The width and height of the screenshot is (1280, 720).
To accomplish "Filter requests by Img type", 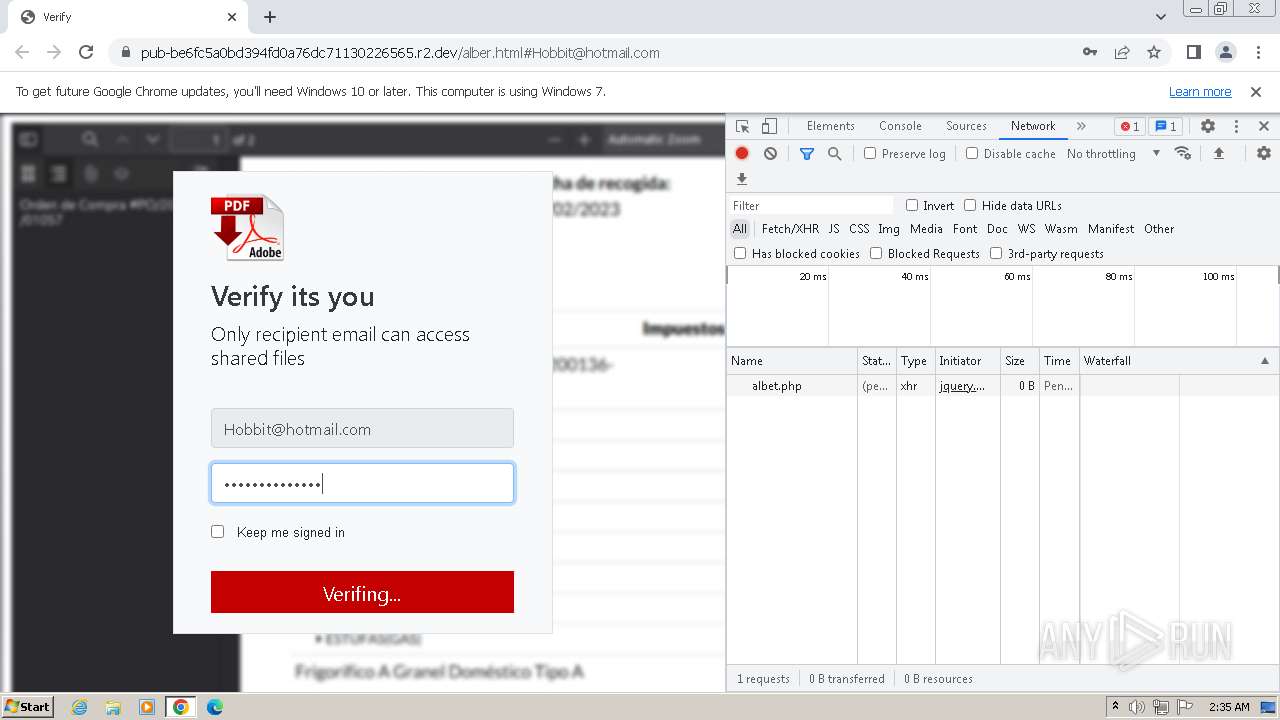I will (889, 229).
